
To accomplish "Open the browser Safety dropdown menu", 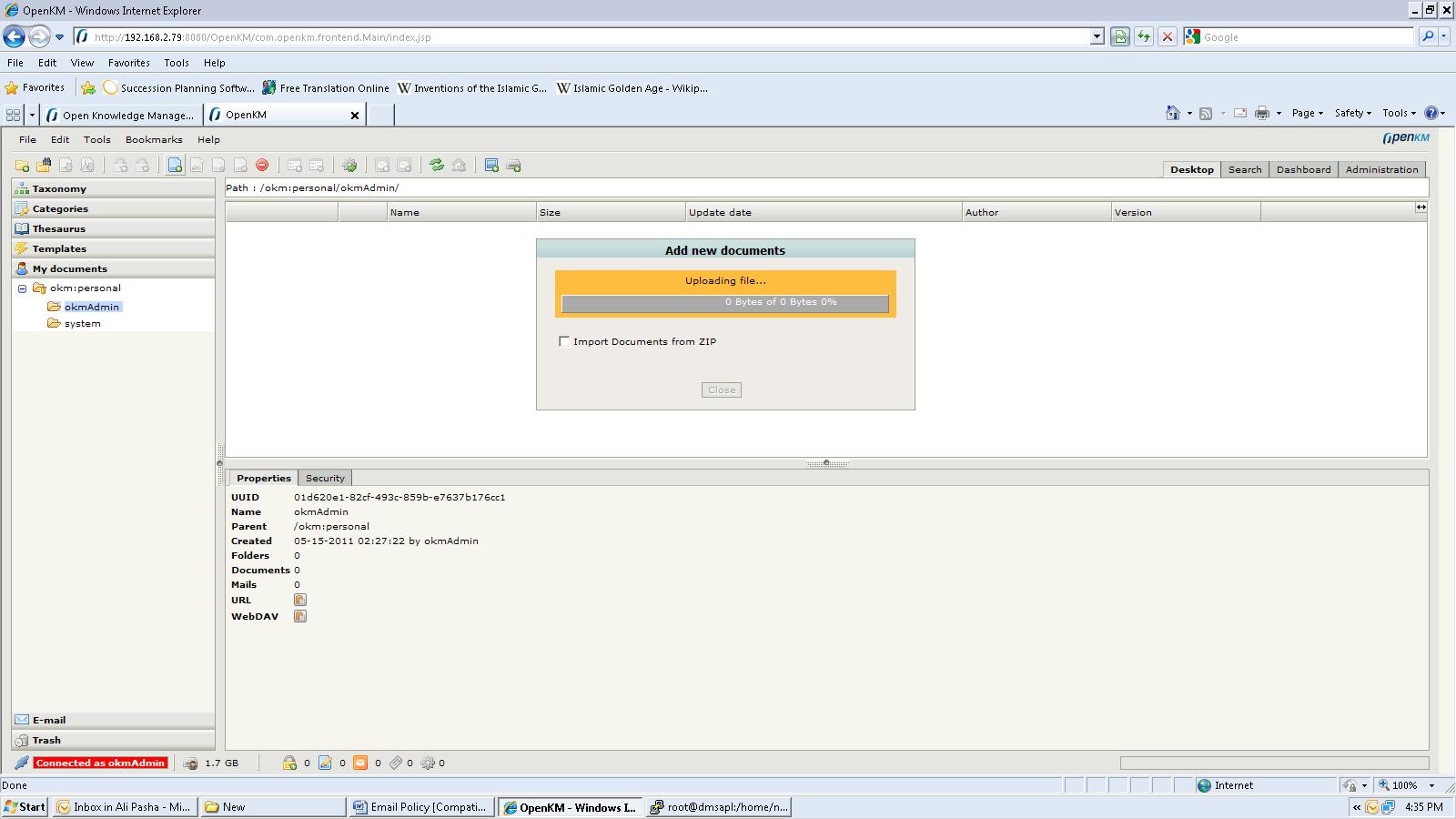I will coord(1352,113).
